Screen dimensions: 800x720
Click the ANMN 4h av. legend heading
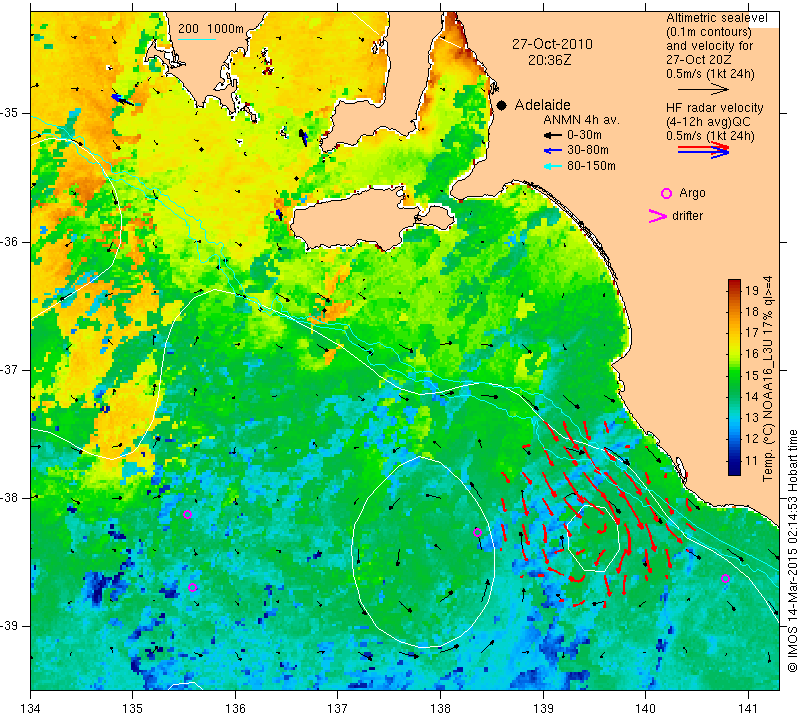click(x=581, y=120)
